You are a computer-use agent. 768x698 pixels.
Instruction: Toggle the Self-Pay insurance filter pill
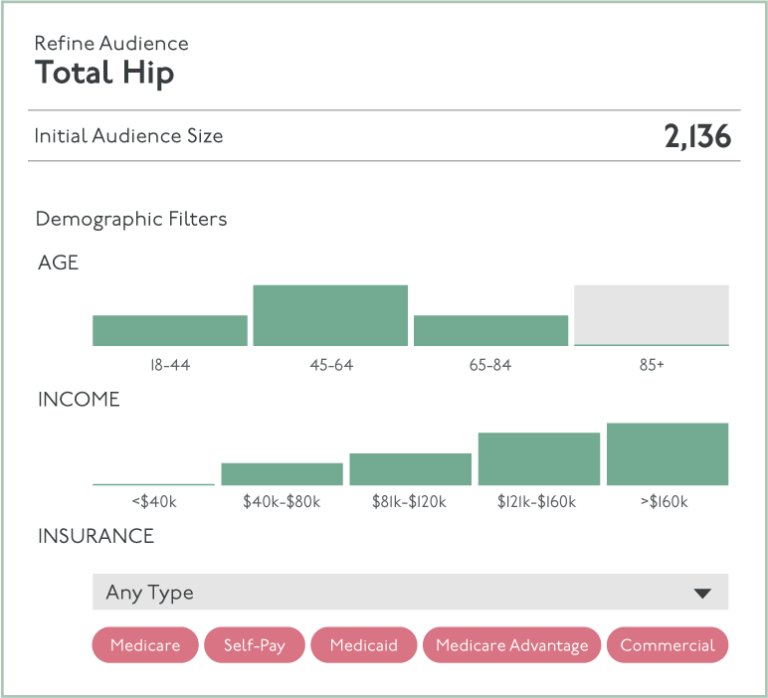255,645
